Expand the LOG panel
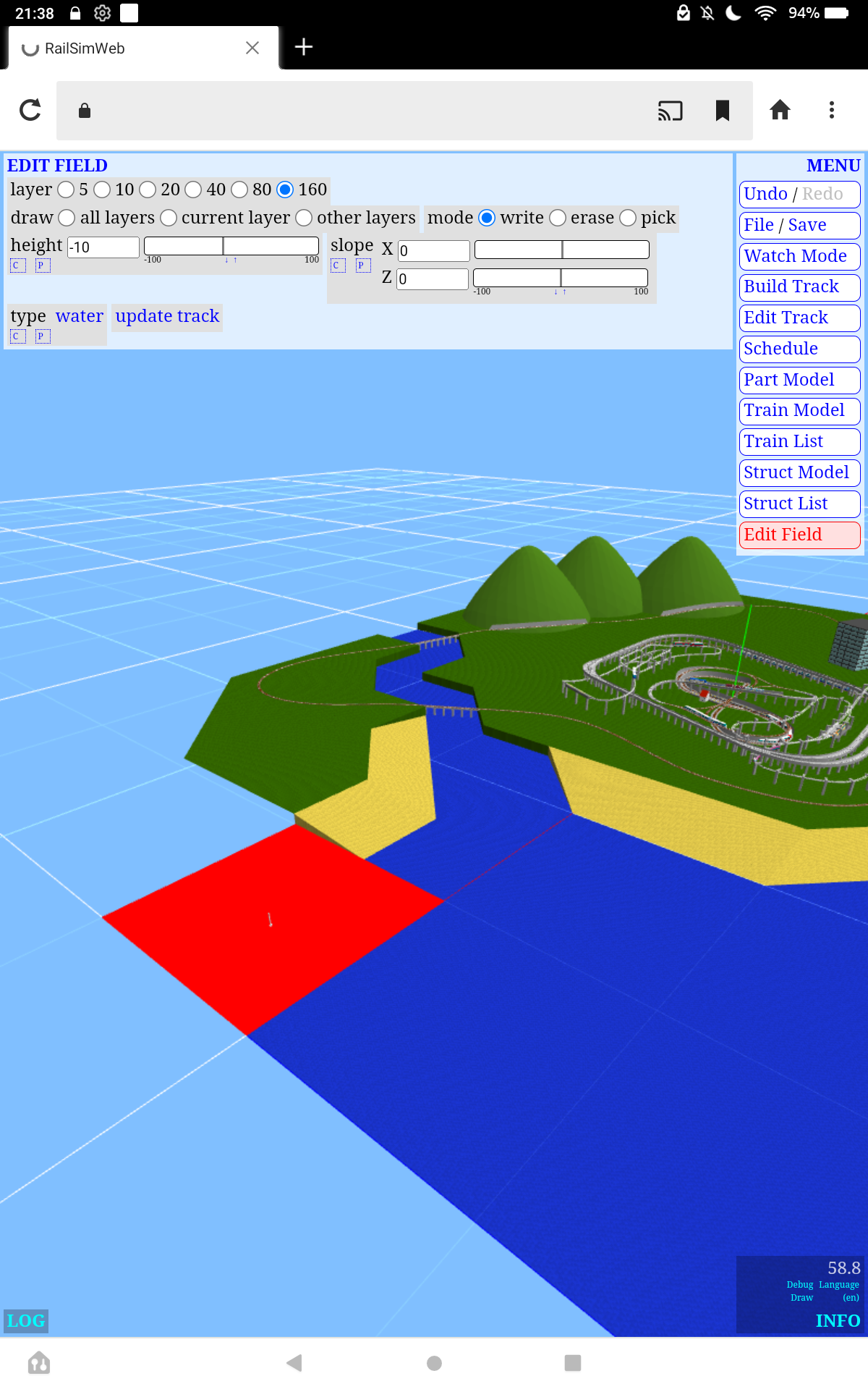This screenshot has height=1389, width=868. click(x=26, y=1320)
